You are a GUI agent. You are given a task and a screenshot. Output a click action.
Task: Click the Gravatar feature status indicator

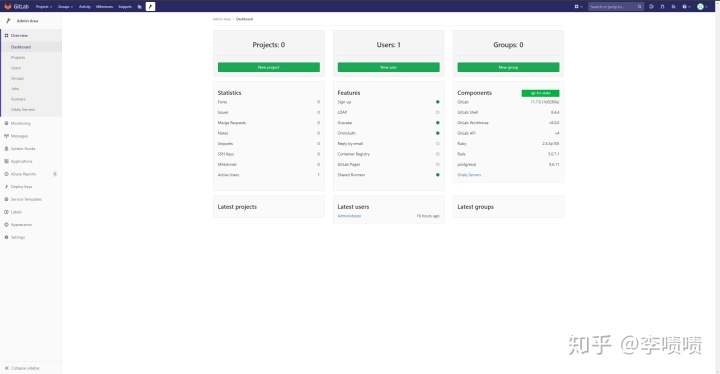(x=438, y=123)
